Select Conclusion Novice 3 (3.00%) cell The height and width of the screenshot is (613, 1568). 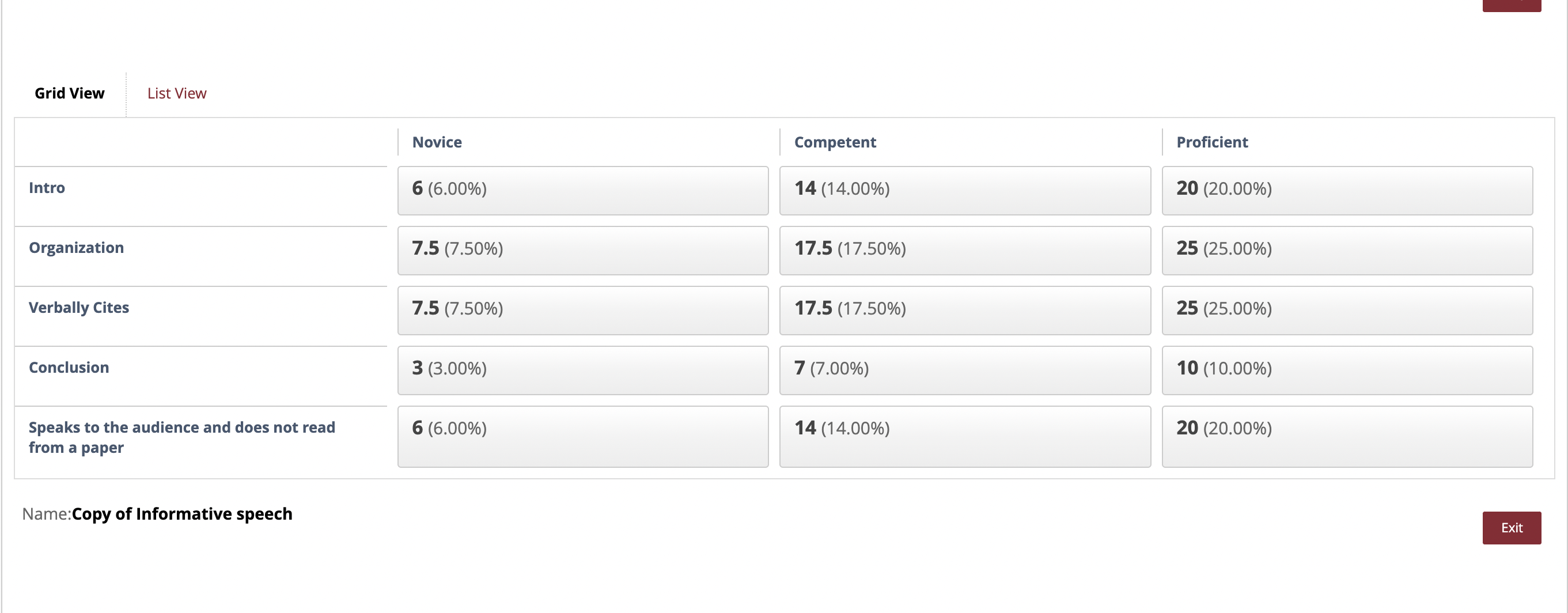click(582, 370)
